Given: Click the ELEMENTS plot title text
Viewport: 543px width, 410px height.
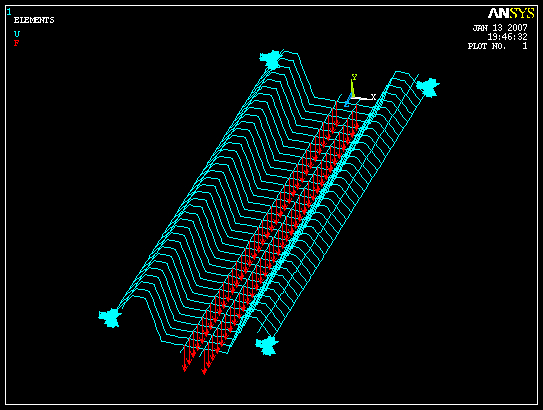Looking at the screenshot, I should click(34, 20).
